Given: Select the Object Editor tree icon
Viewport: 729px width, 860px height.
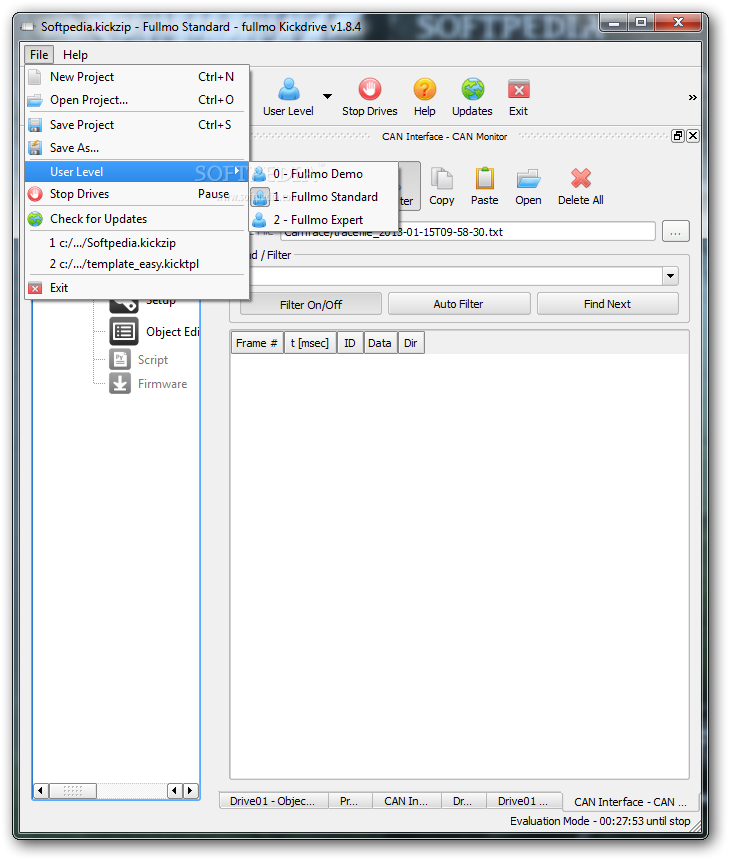Looking at the screenshot, I should point(124,331).
